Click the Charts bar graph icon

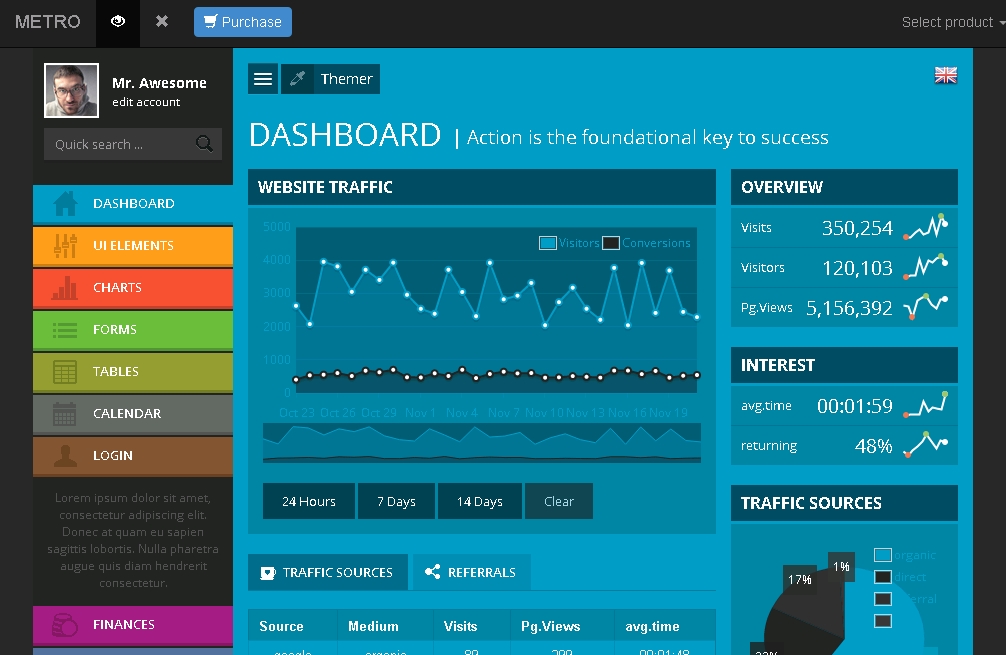point(65,288)
